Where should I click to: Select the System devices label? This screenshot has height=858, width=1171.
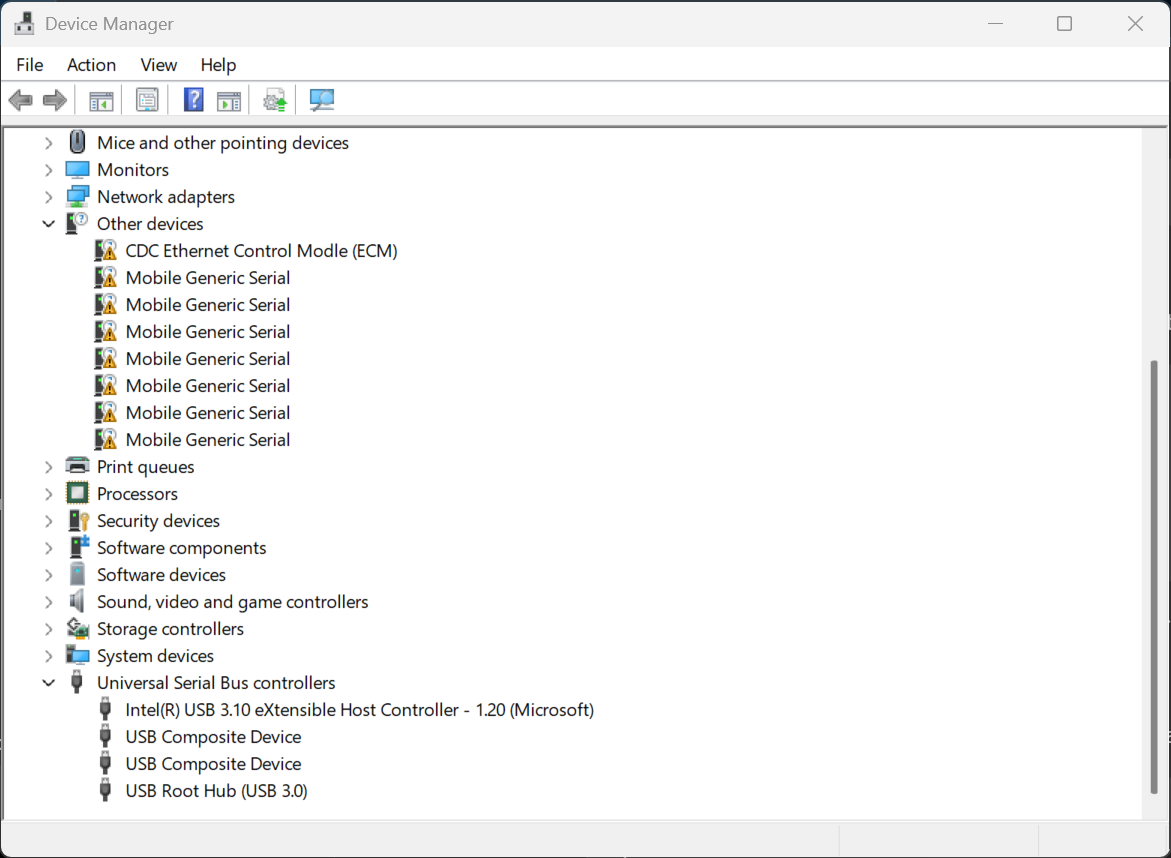click(x=155, y=656)
